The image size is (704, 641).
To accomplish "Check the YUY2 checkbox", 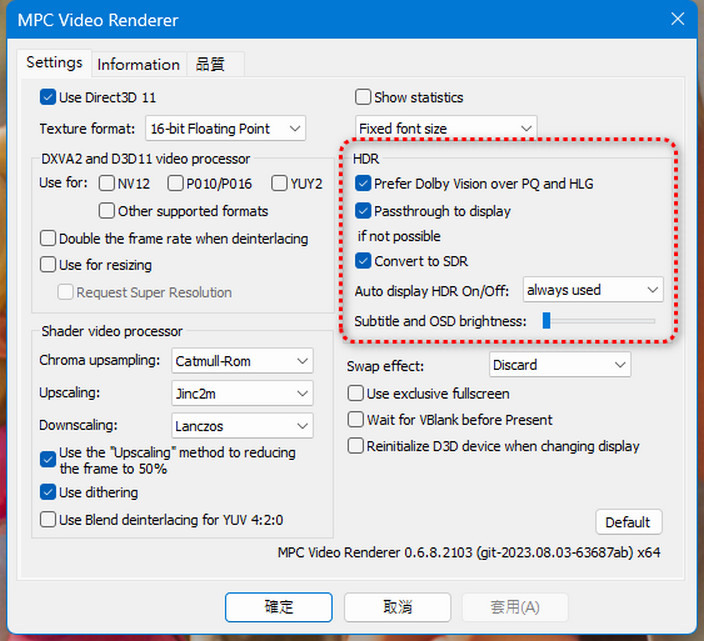I will [x=279, y=183].
